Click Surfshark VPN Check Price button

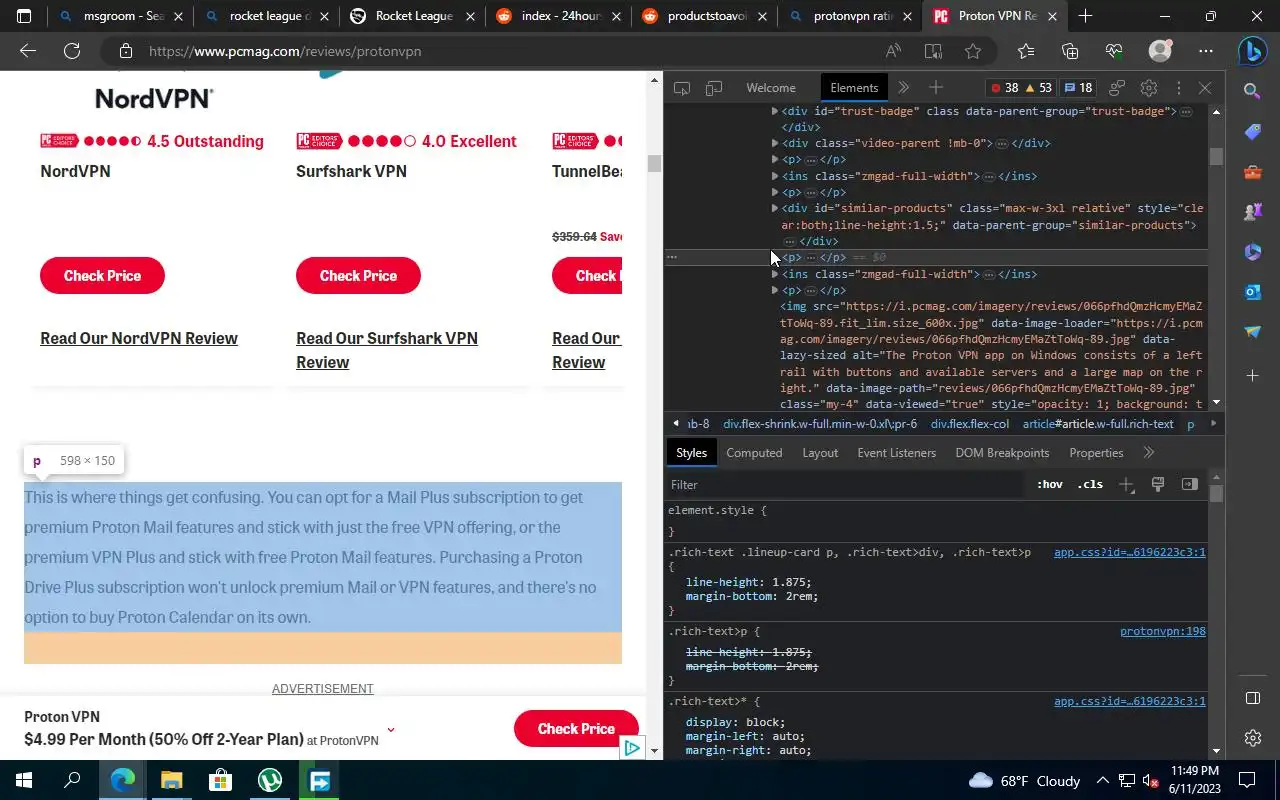(x=358, y=276)
